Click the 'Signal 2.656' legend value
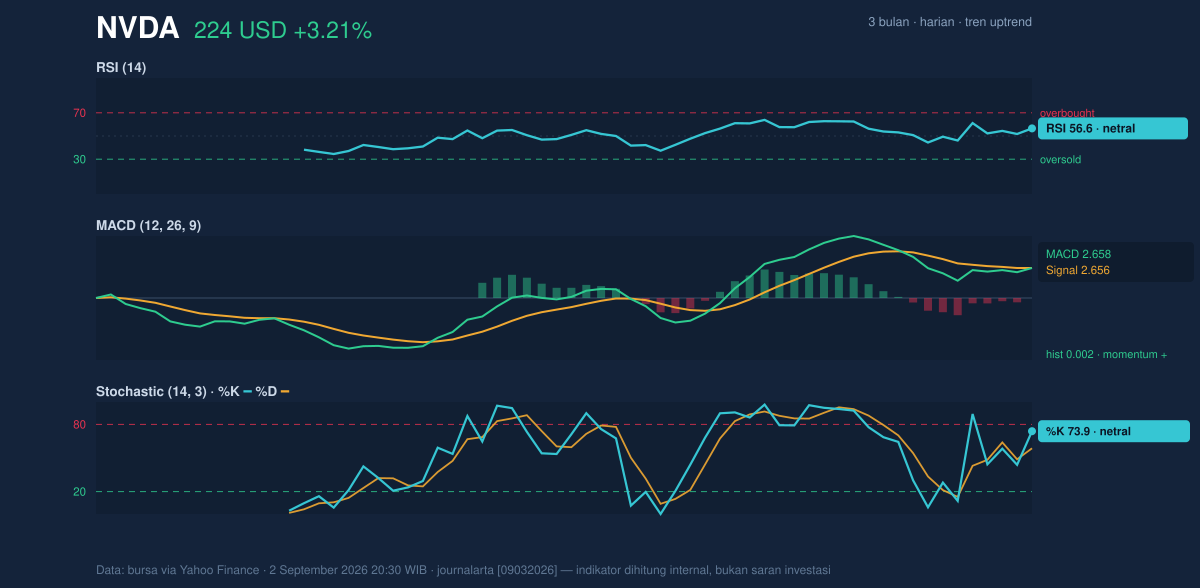Screen dimensions: 1200x588 pyautogui.click(x=1078, y=270)
